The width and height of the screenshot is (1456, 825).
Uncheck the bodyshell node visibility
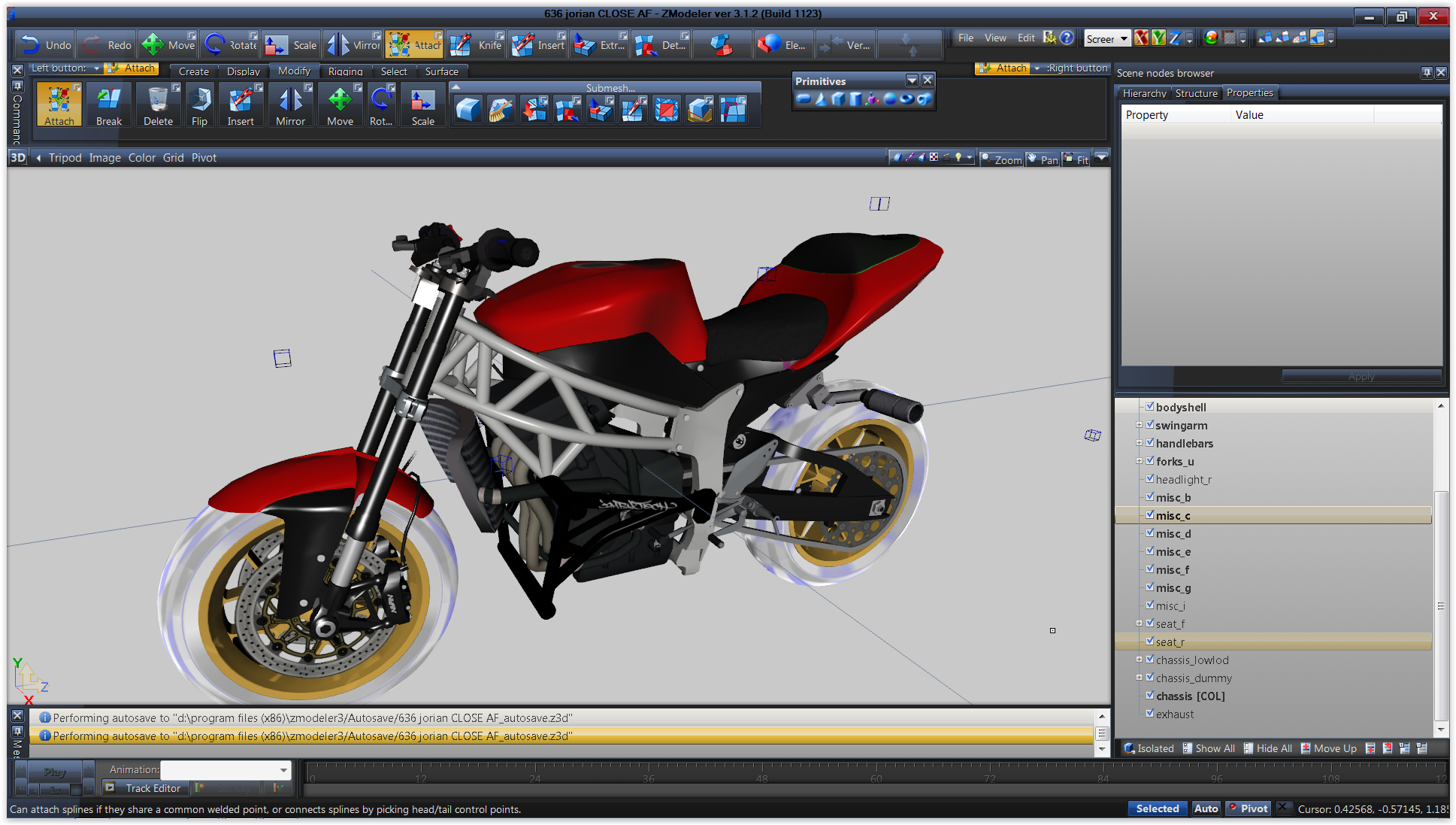pos(1149,406)
